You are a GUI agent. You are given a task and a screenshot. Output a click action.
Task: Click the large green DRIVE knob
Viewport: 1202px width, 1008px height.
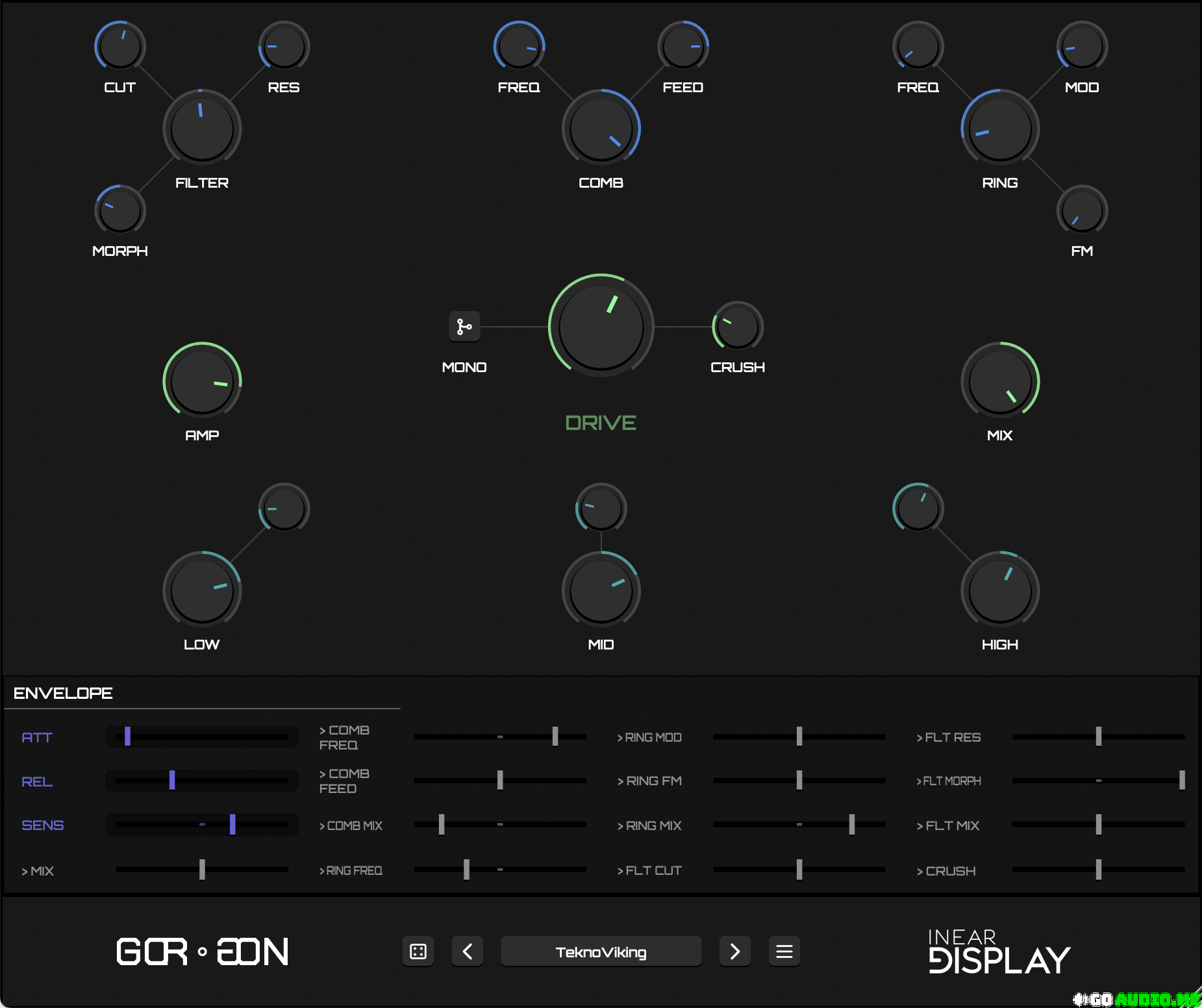[x=601, y=327]
